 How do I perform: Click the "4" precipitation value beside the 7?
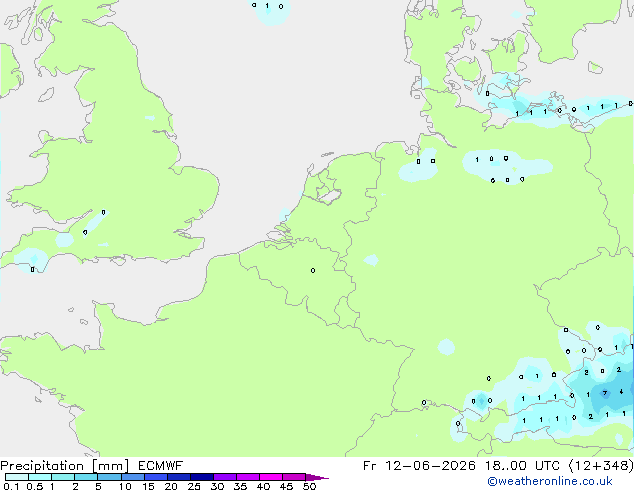tap(621, 392)
